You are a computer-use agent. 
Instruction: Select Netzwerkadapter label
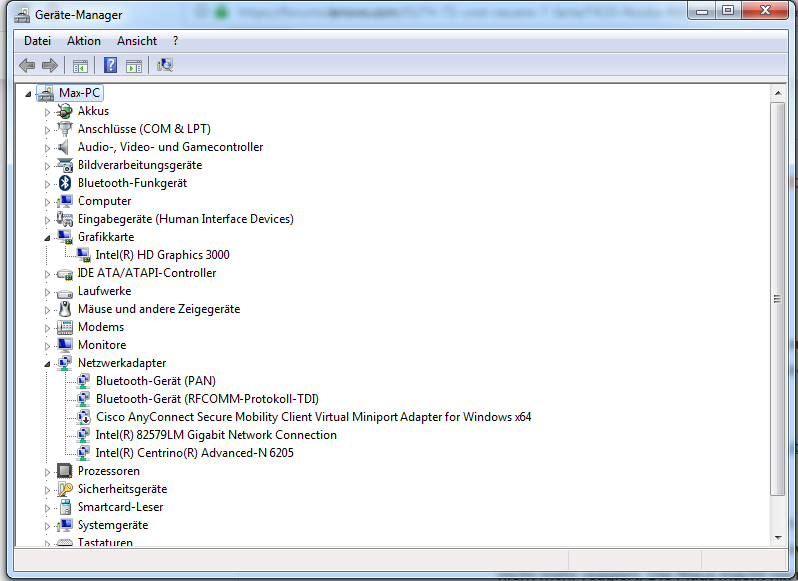pyautogui.click(x=122, y=363)
